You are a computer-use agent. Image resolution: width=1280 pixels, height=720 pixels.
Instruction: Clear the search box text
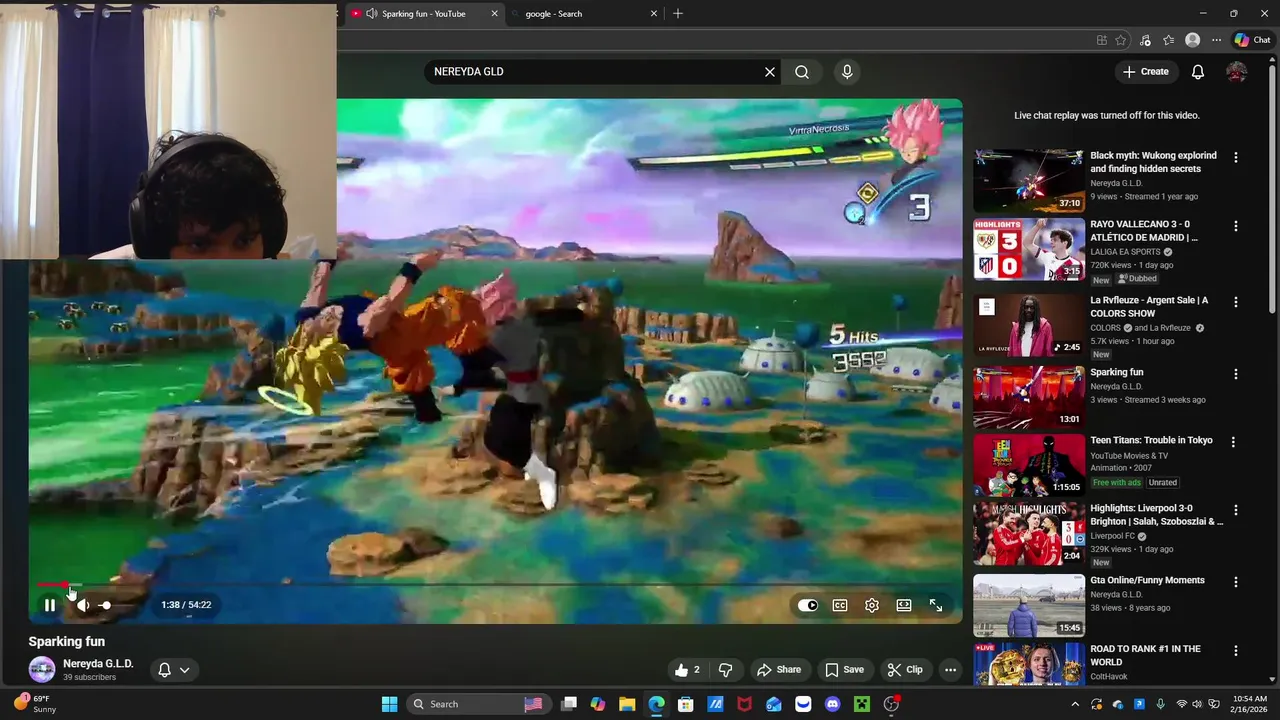click(770, 72)
